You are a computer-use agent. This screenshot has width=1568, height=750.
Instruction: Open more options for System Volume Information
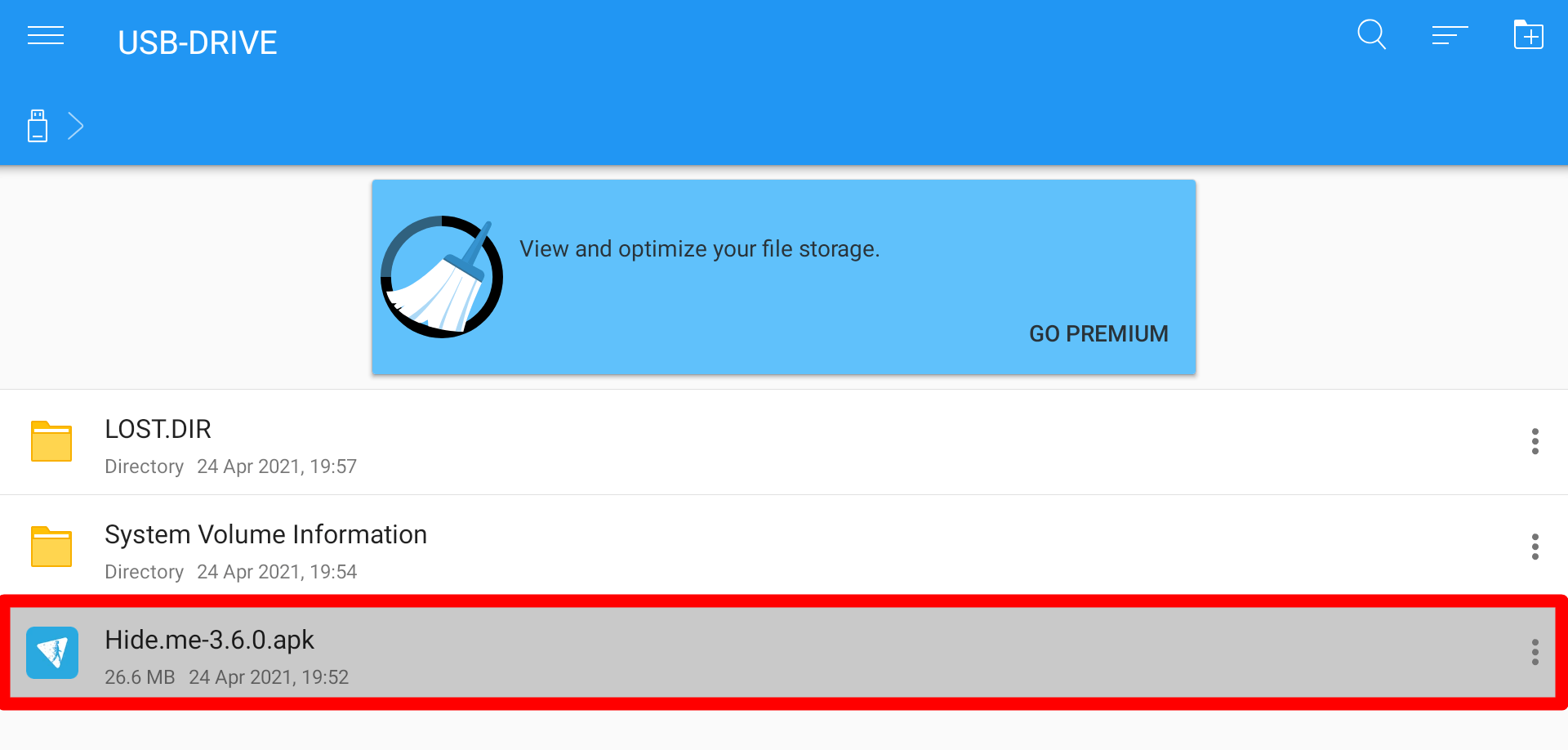click(1535, 547)
